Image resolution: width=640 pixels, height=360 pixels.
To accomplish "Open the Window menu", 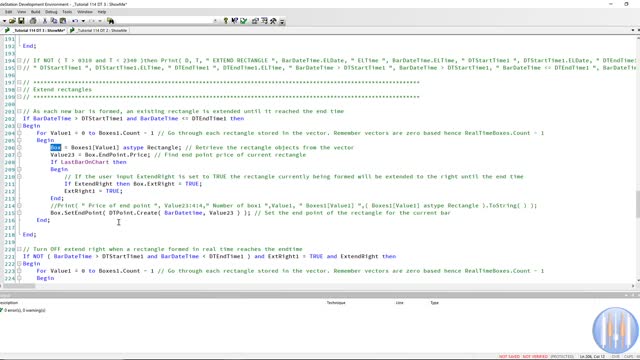I will pos(84,12).
